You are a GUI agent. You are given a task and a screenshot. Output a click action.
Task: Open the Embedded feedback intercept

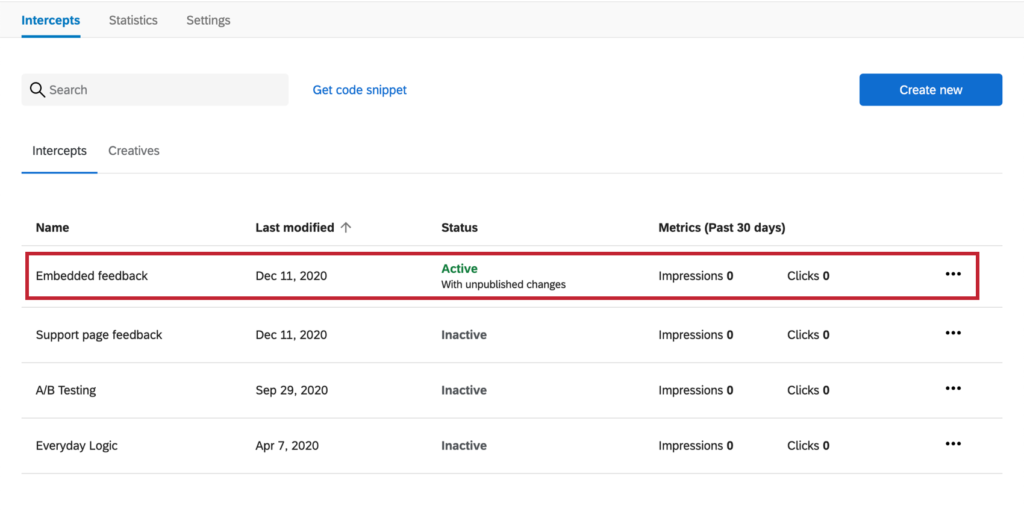pyautogui.click(x=92, y=276)
